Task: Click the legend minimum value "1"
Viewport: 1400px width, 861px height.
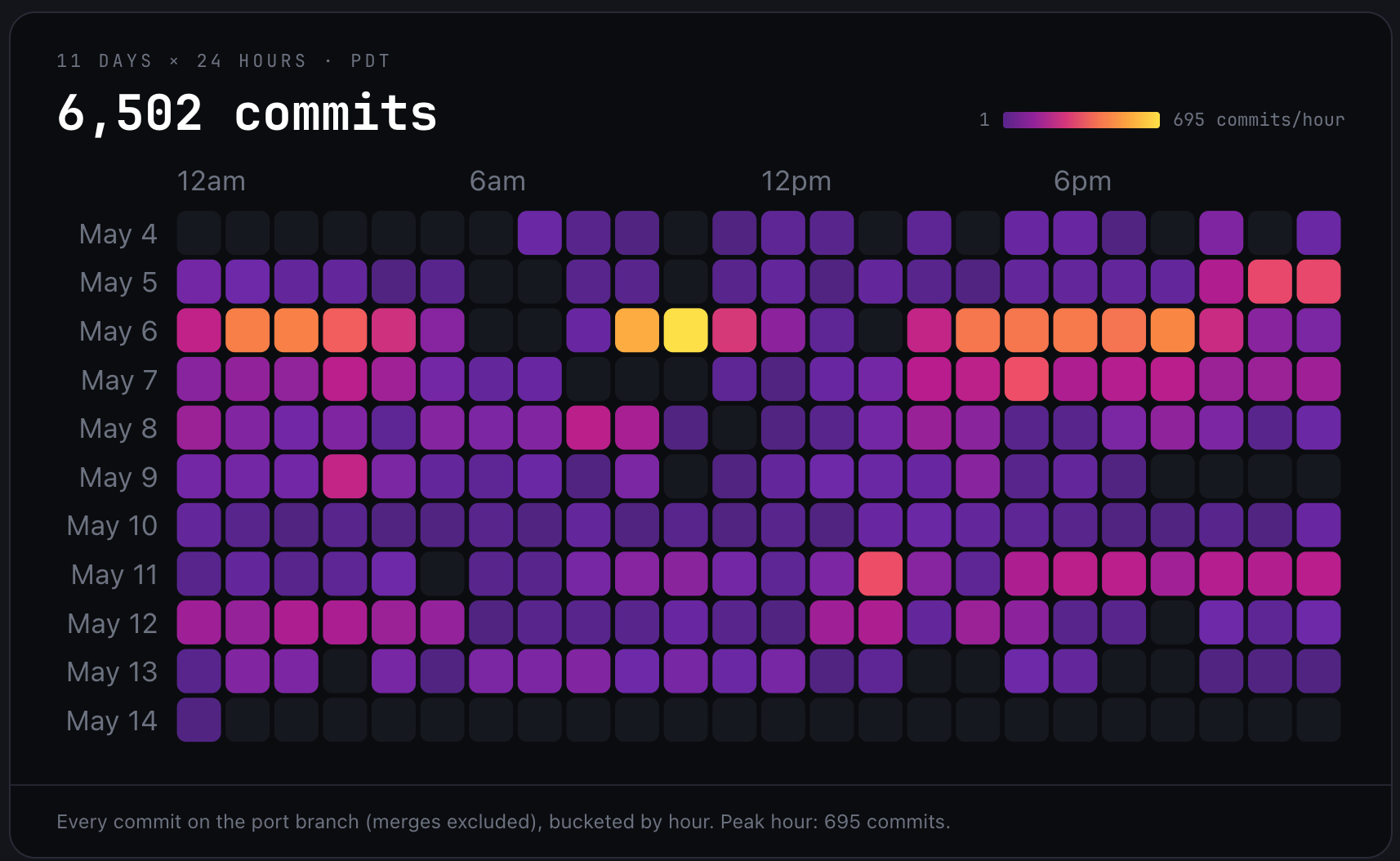Action: [x=984, y=120]
